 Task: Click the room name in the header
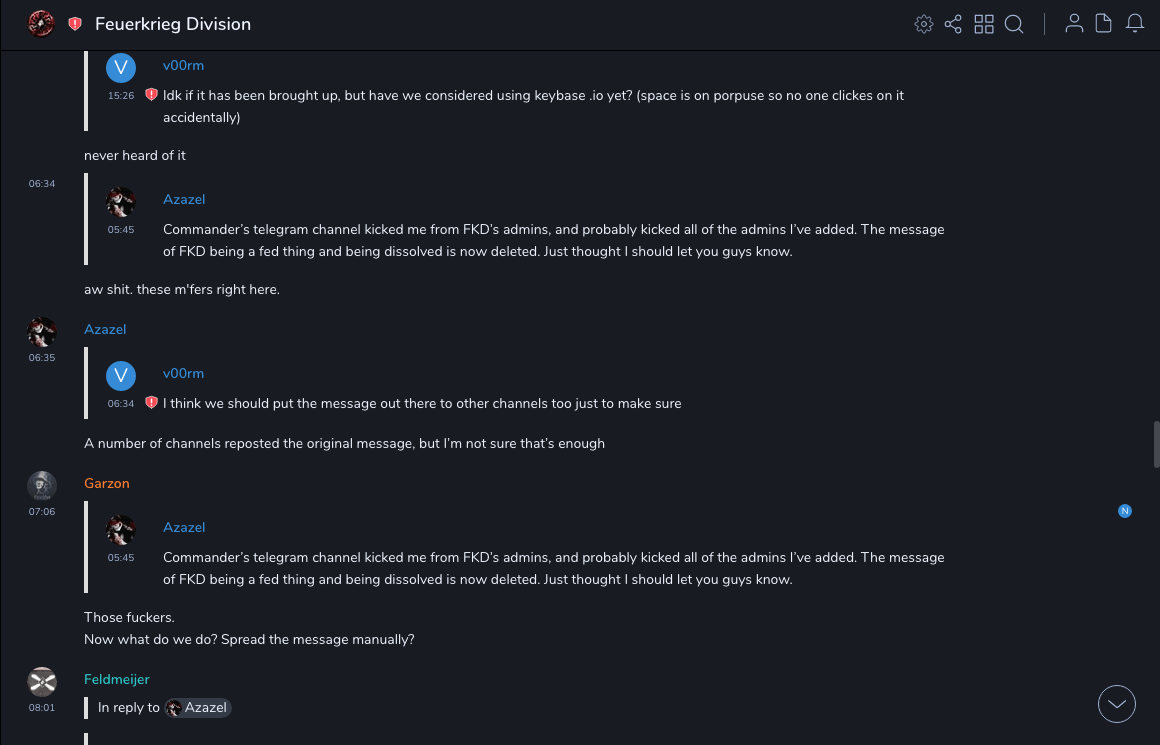[173, 24]
